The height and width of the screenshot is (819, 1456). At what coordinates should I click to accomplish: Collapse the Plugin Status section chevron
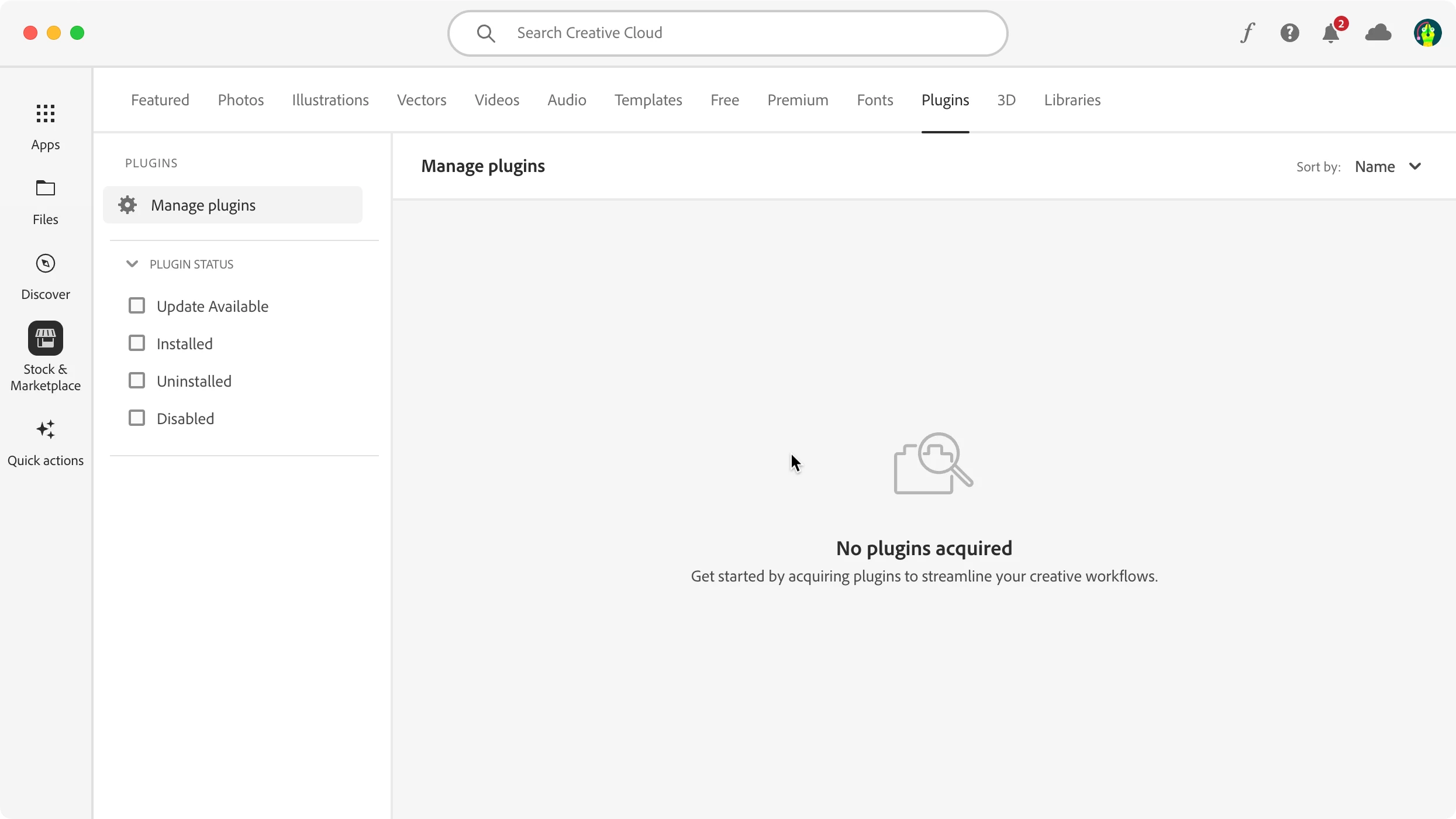click(132, 264)
